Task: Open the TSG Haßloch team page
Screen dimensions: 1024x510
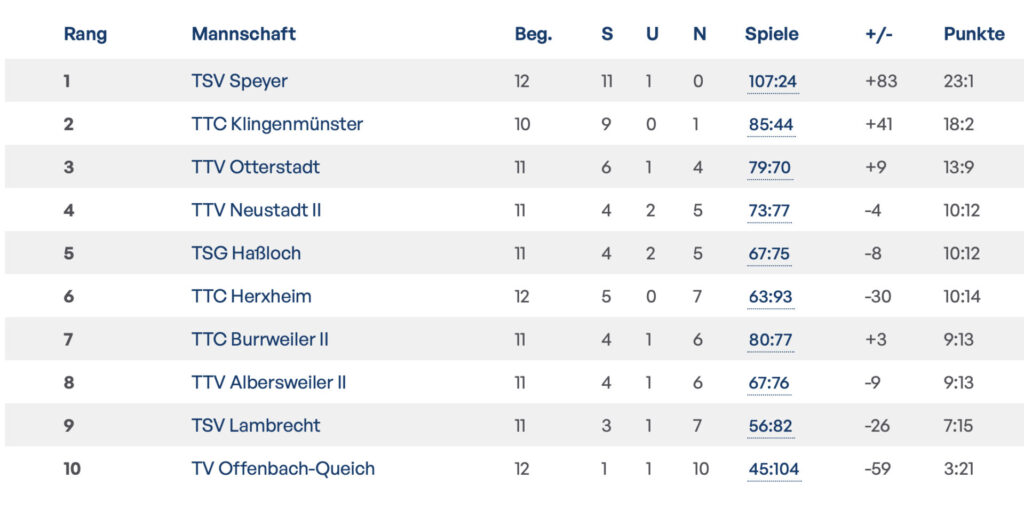Action: click(246, 253)
